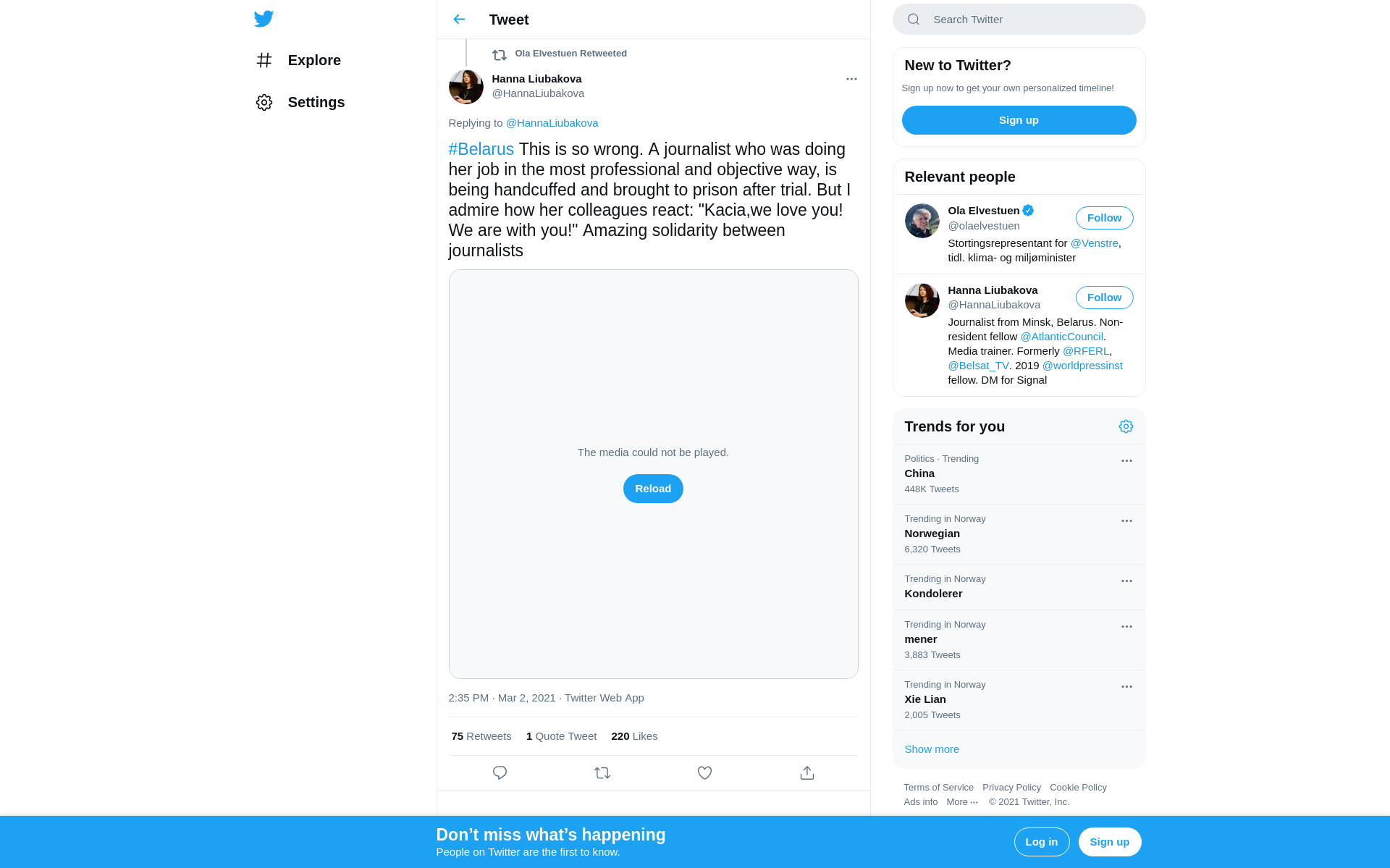Image resolution: width=1390 pixels, height=868 pixels.
Task: Open the tweet's three-dot more menu
Action: pyautogui.click(x=851, y=79)
